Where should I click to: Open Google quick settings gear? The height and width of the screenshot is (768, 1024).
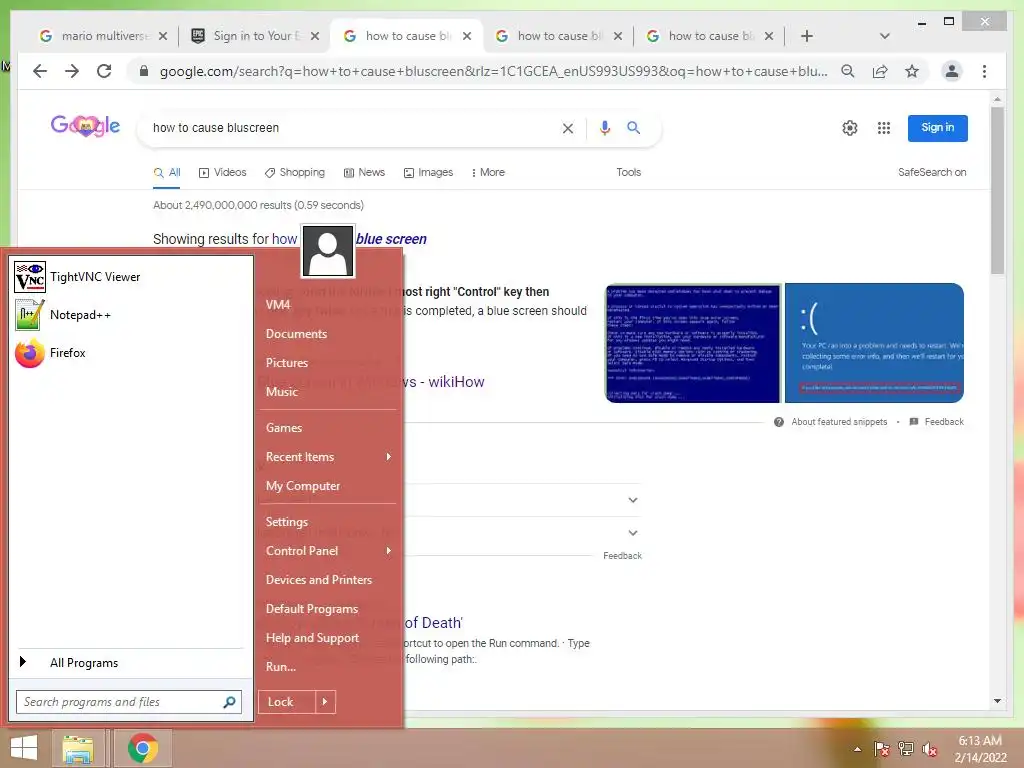[x=849, y=128]
